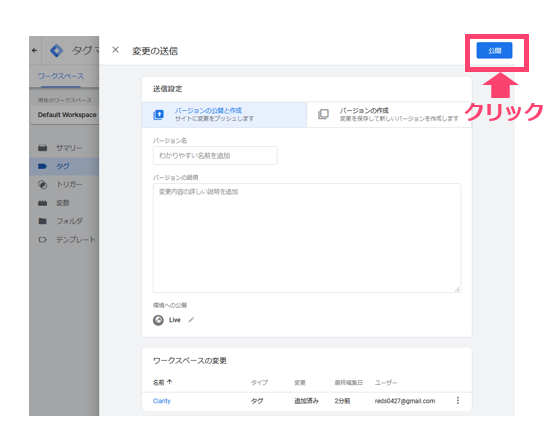Click the copy icon beside バージョンの作成
Viewport: 552px width, 435px height.
point(323,114)
